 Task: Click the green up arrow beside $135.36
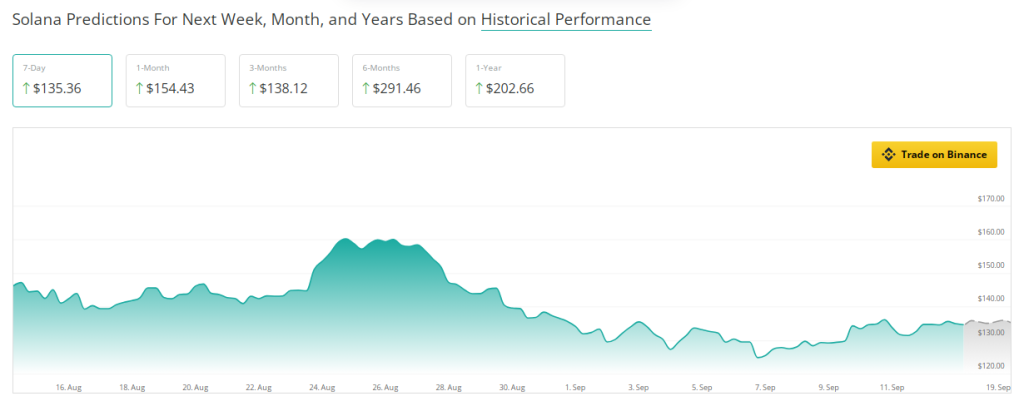click(27, 89)
